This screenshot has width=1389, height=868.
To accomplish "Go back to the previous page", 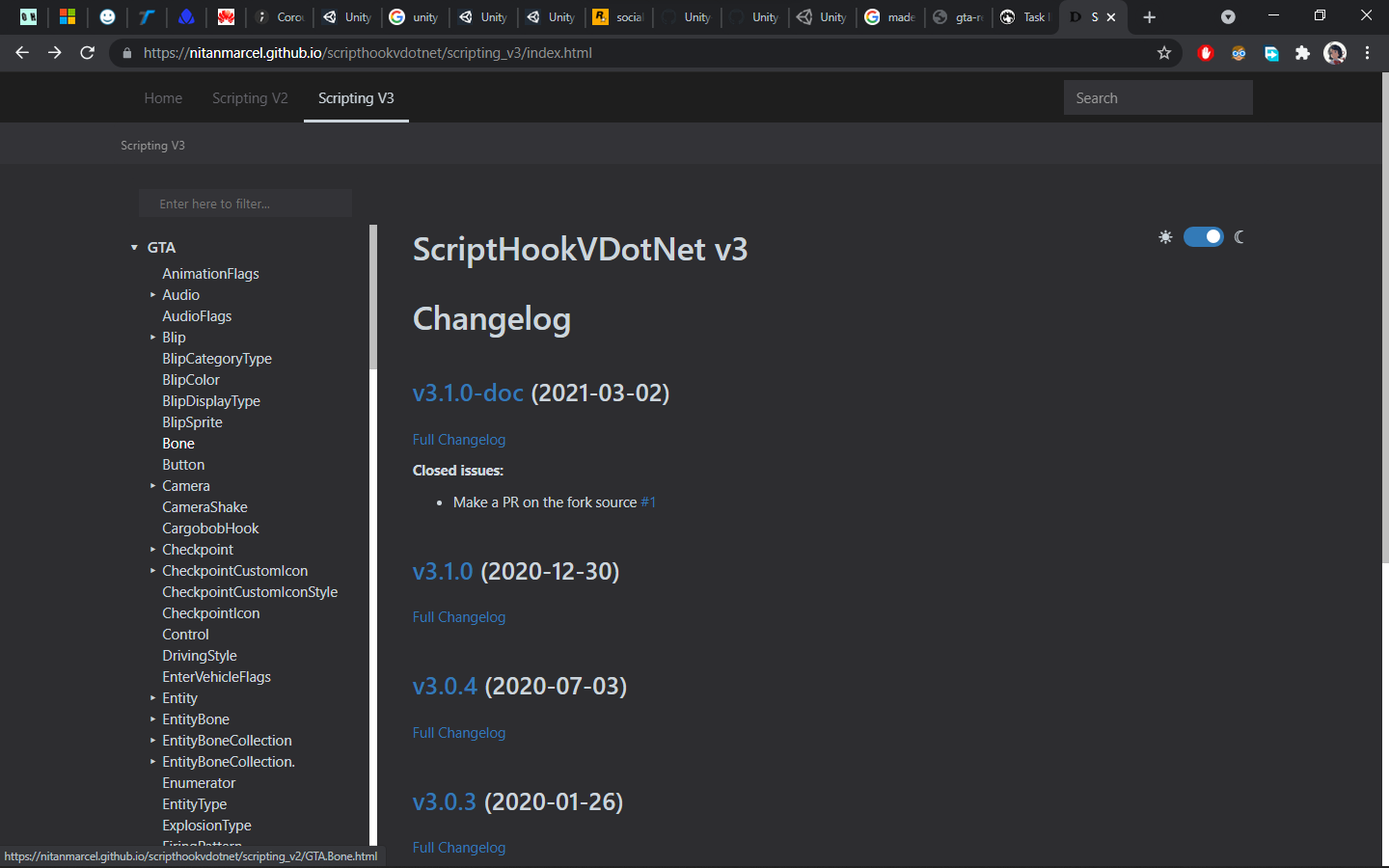I will 22,53.
